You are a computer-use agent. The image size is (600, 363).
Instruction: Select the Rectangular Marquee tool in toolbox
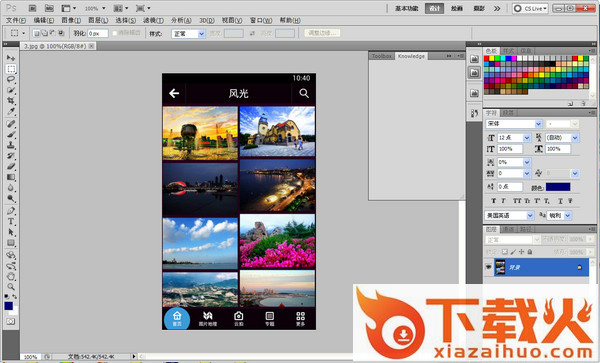pos(11,69)
